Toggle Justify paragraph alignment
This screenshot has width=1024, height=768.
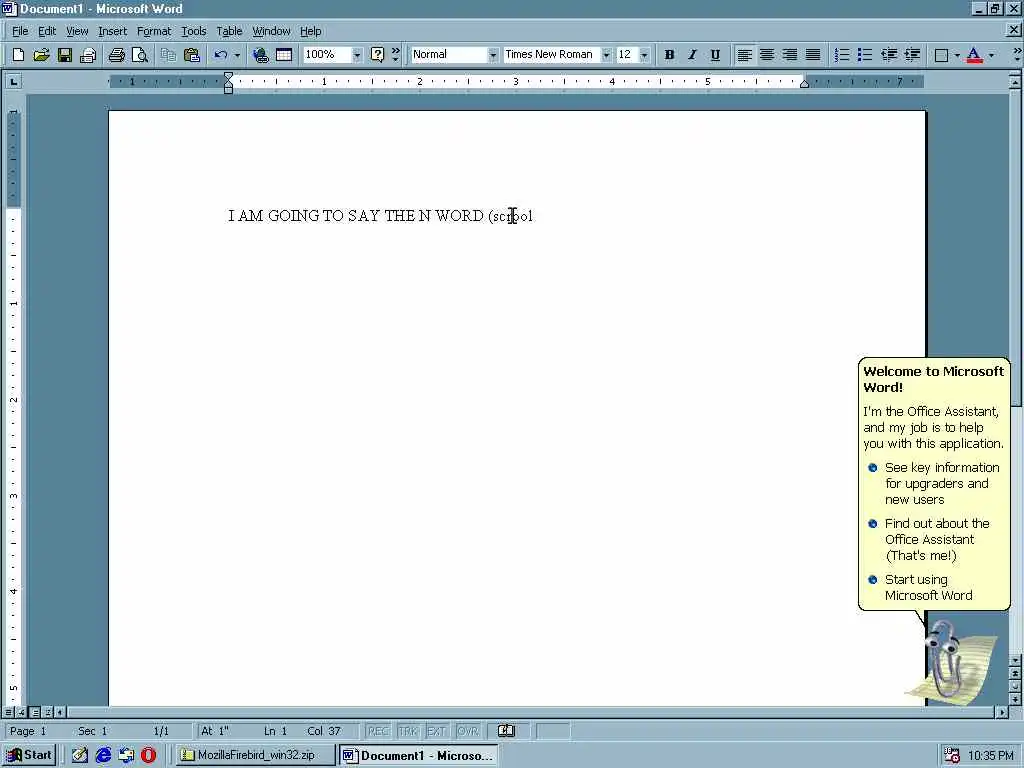pos(813,55)
